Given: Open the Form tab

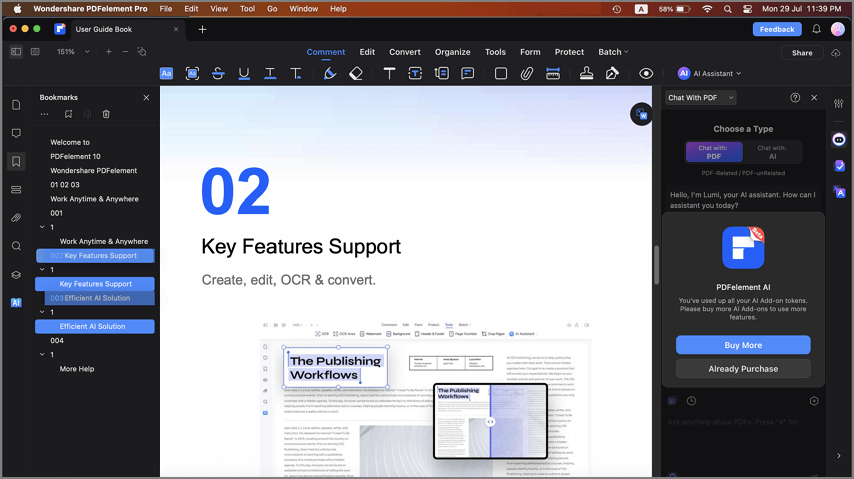Looking at the screenshot, I should (x=530, y=52).
